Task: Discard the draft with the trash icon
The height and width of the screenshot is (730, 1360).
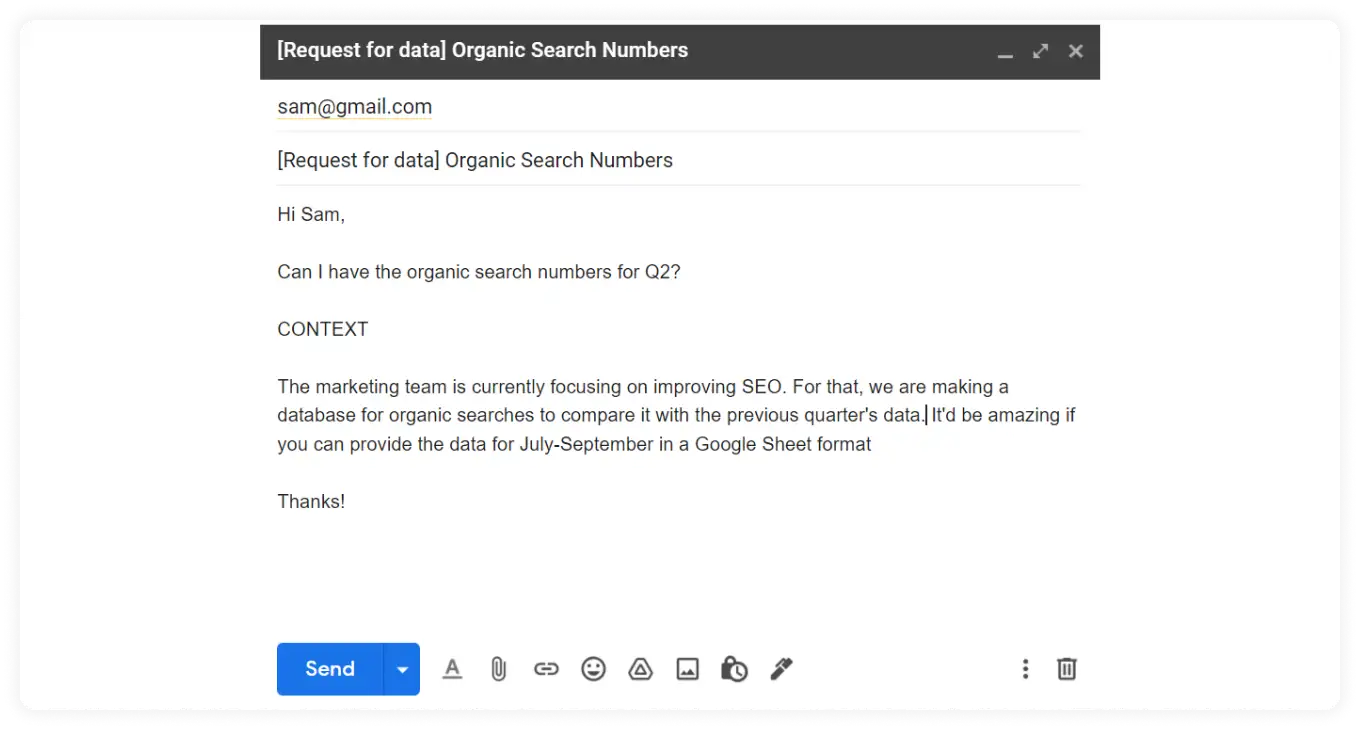Action: 1066,669
